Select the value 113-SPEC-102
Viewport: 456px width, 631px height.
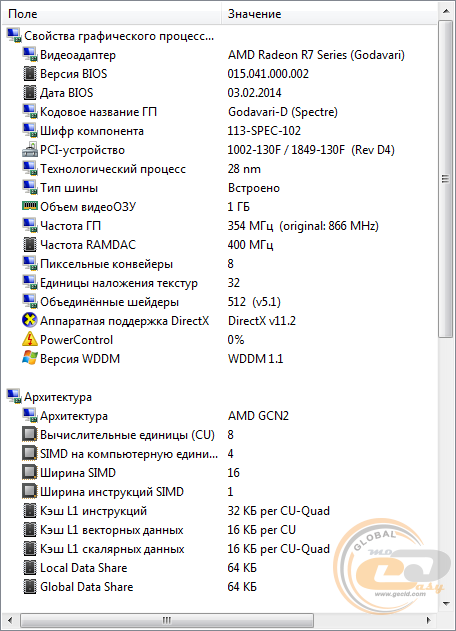click(264, 131)
